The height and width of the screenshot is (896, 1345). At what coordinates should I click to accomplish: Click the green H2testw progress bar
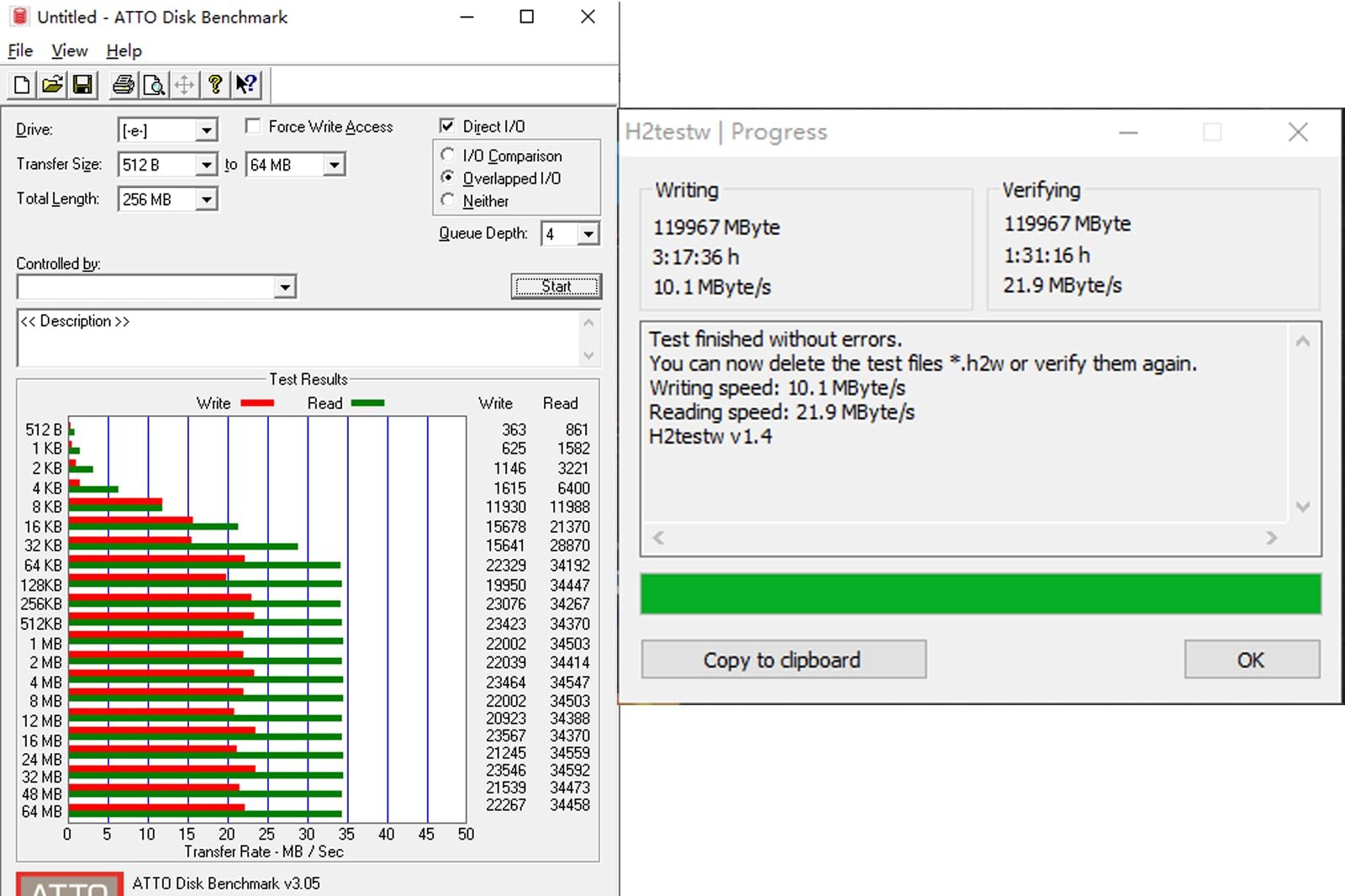click(x=980, y=594)
